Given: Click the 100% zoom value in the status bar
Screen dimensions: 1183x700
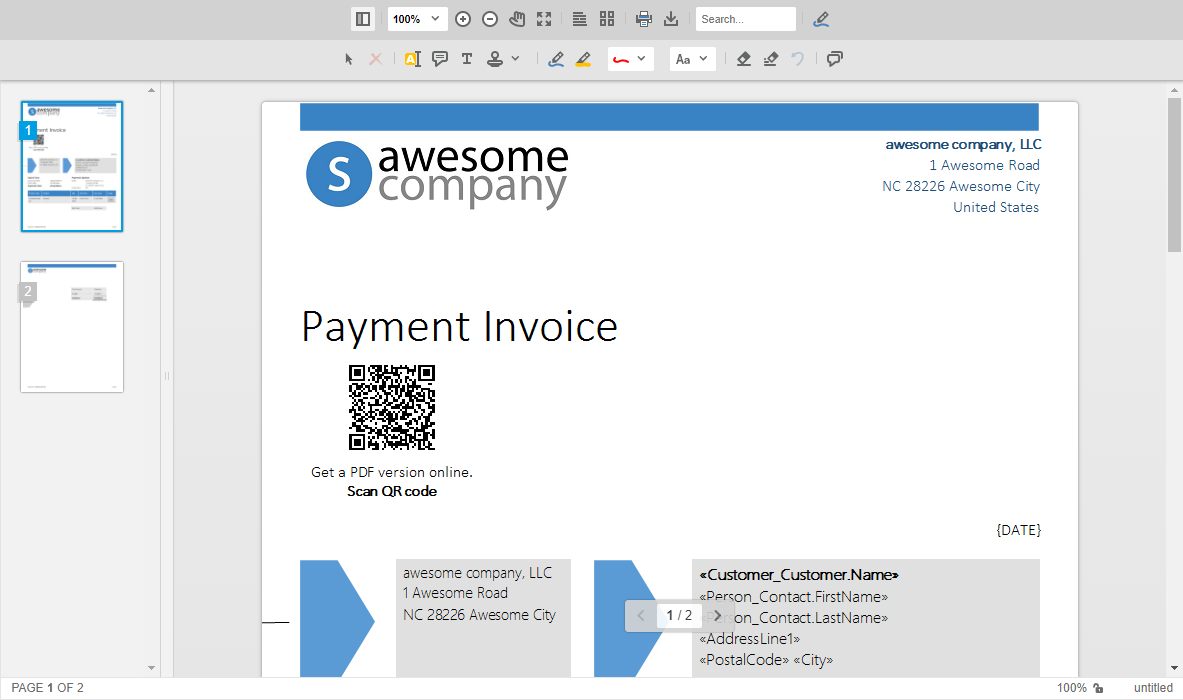Looking at the screenshot, I should pyautogui.click(x=1071, y=688).
